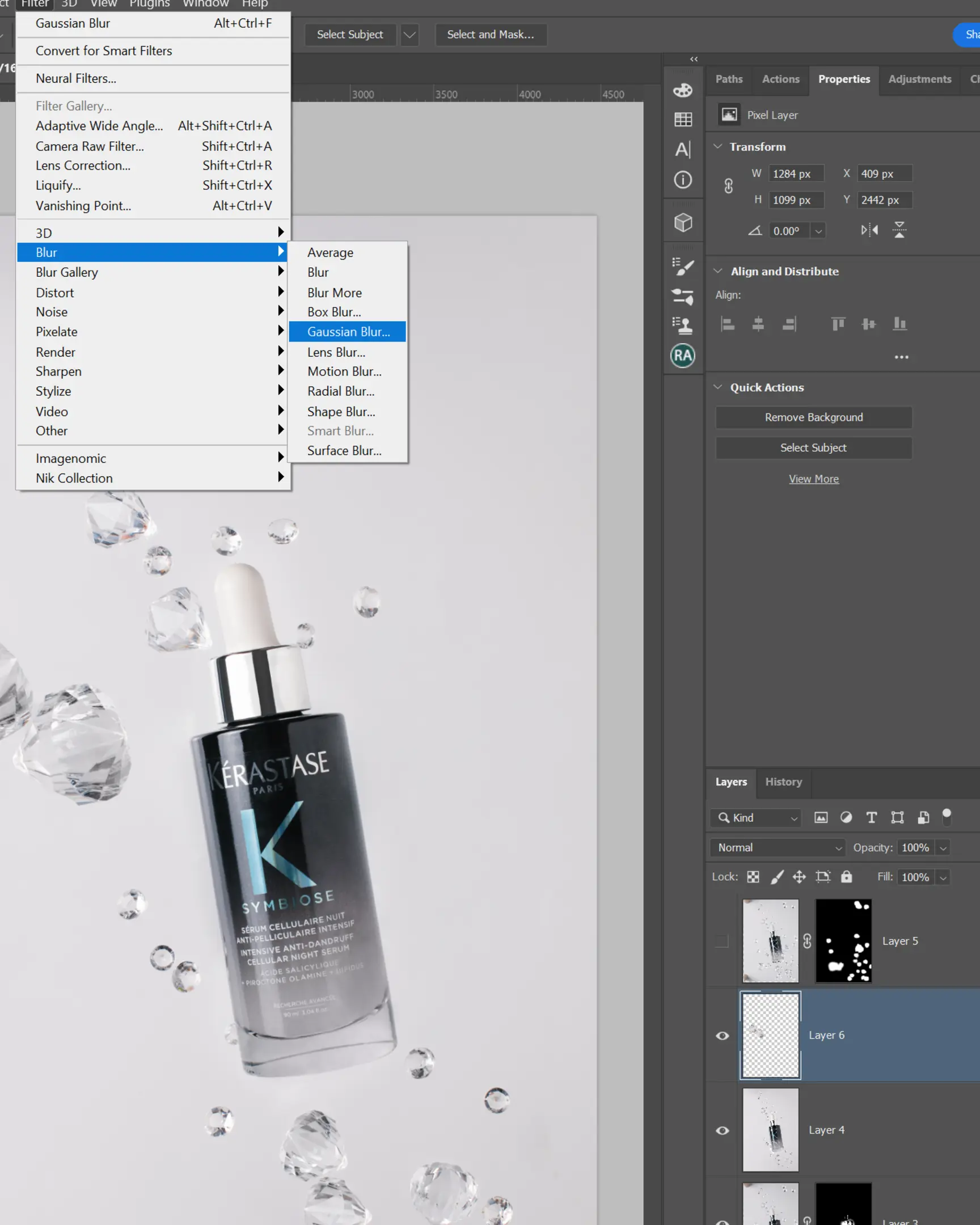Viewport: 980px width, 1225px height.
Task: Open the Info panel icon
Action: (683, 180)
